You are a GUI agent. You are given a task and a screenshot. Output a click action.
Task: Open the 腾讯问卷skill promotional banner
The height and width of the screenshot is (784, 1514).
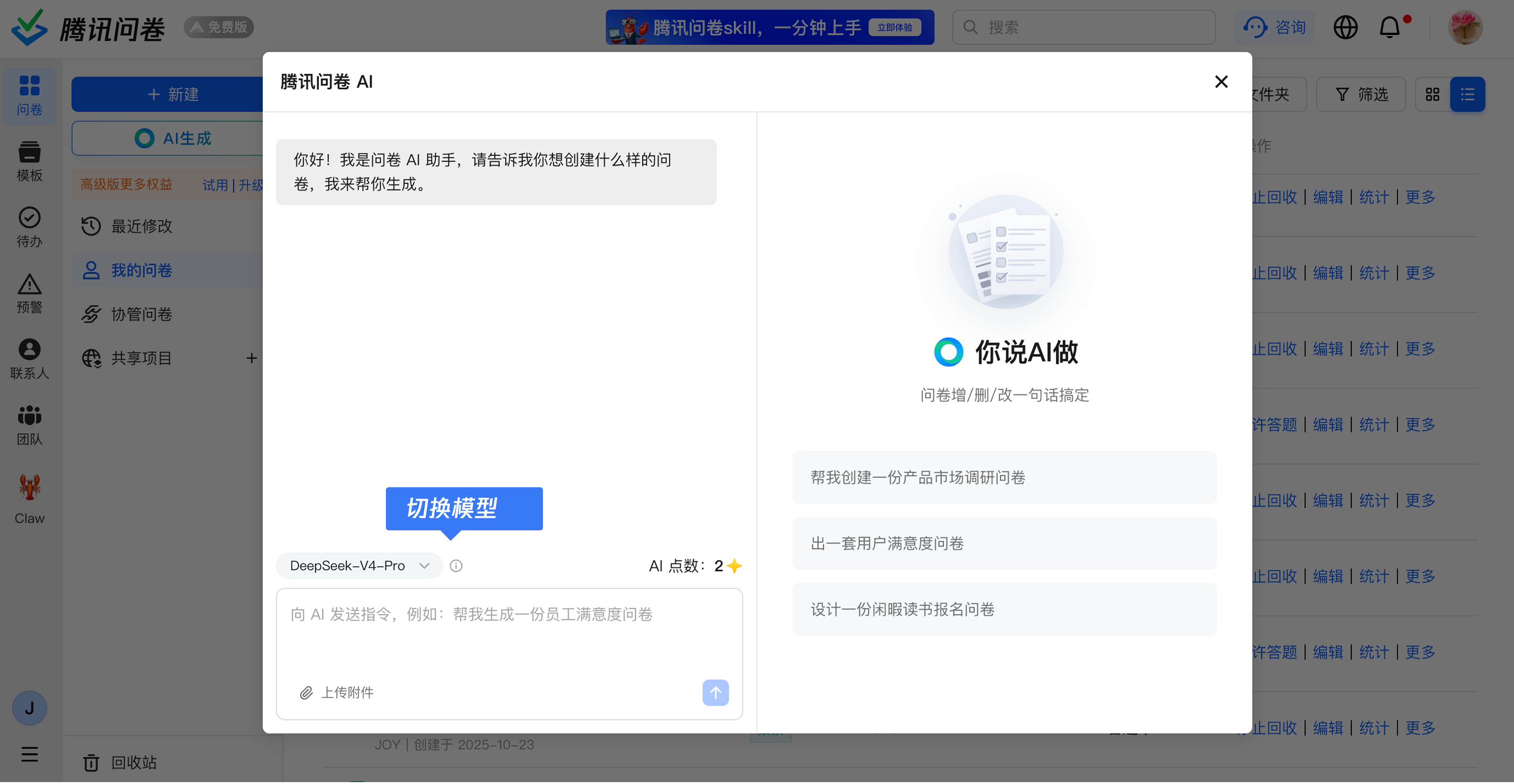pyautogui.click(x=770, y=27)
